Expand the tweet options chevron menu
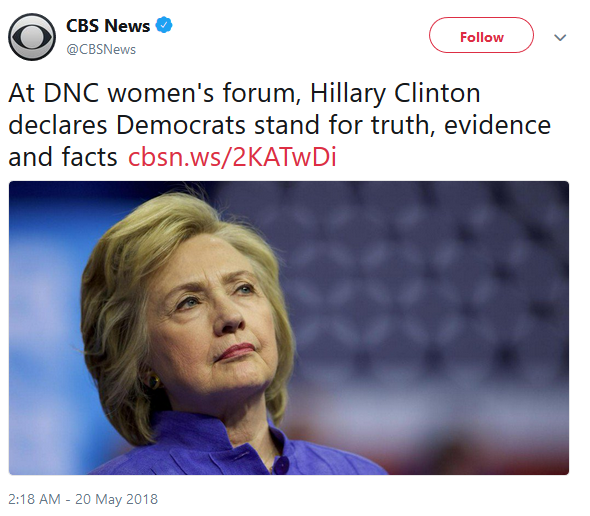The image size is (590, 516). [x=560, y=37]
